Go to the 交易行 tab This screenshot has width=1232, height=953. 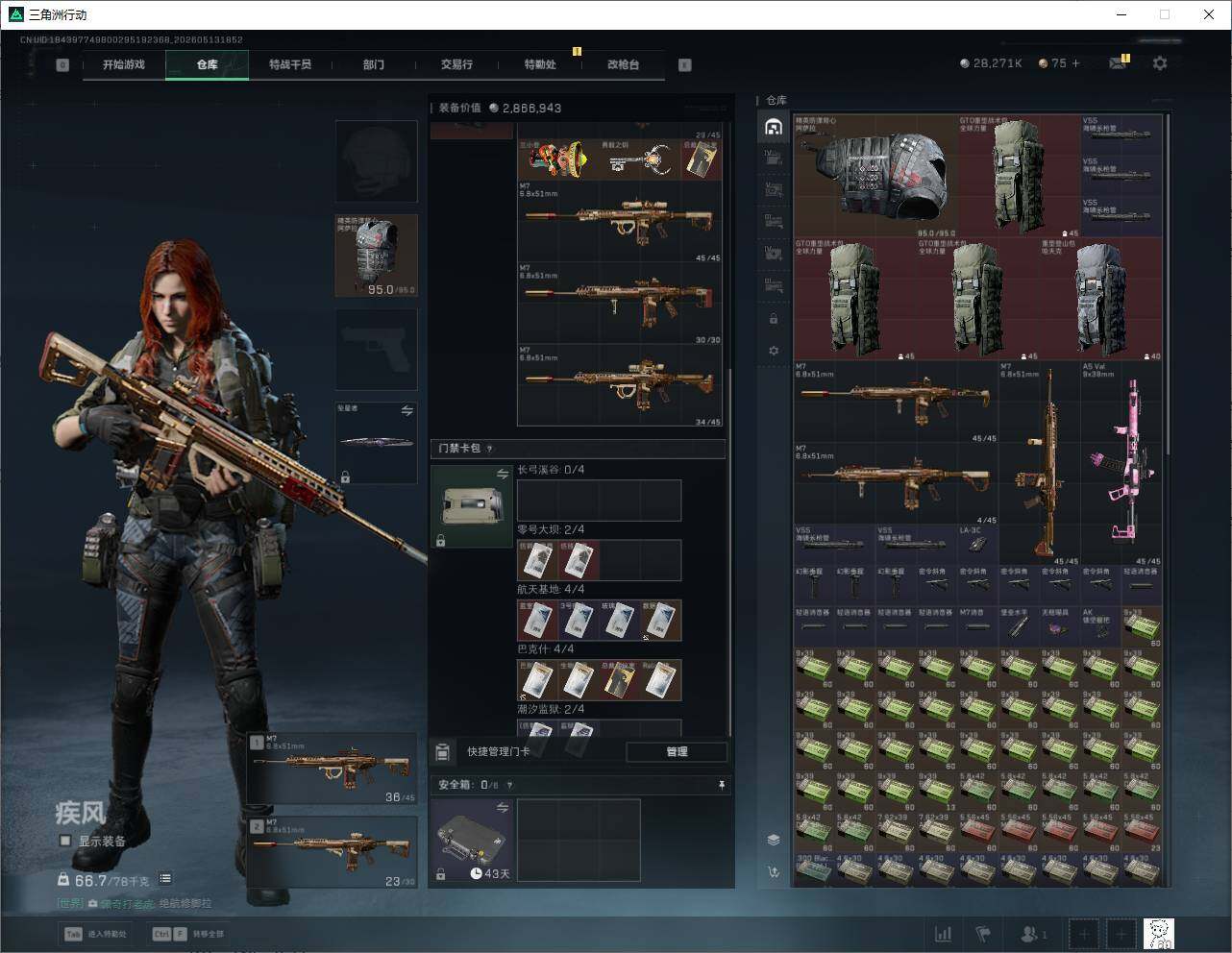coord(456,64)
